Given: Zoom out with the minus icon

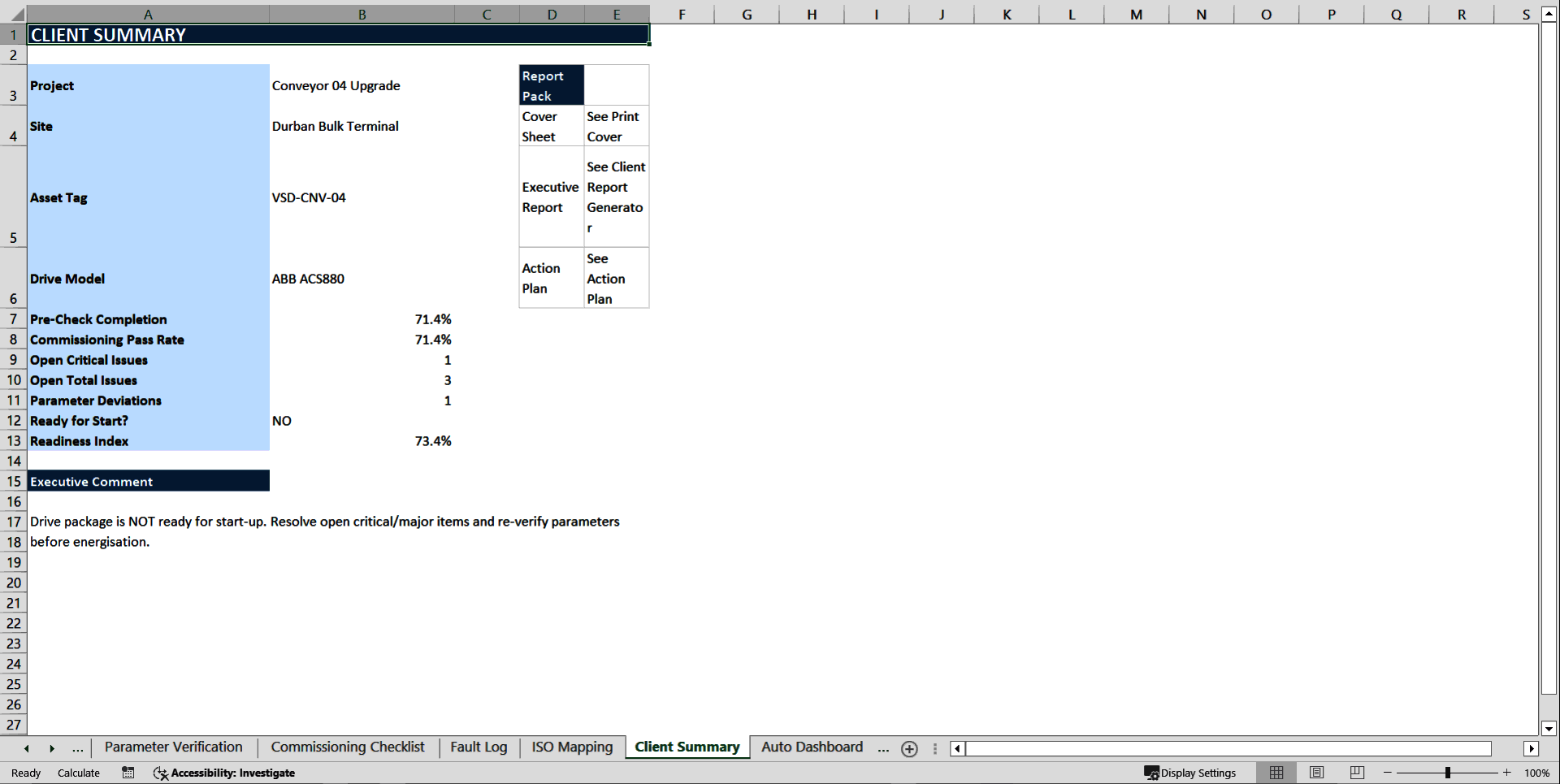Looking at the screenshot, I should [x=1386, y=773].
